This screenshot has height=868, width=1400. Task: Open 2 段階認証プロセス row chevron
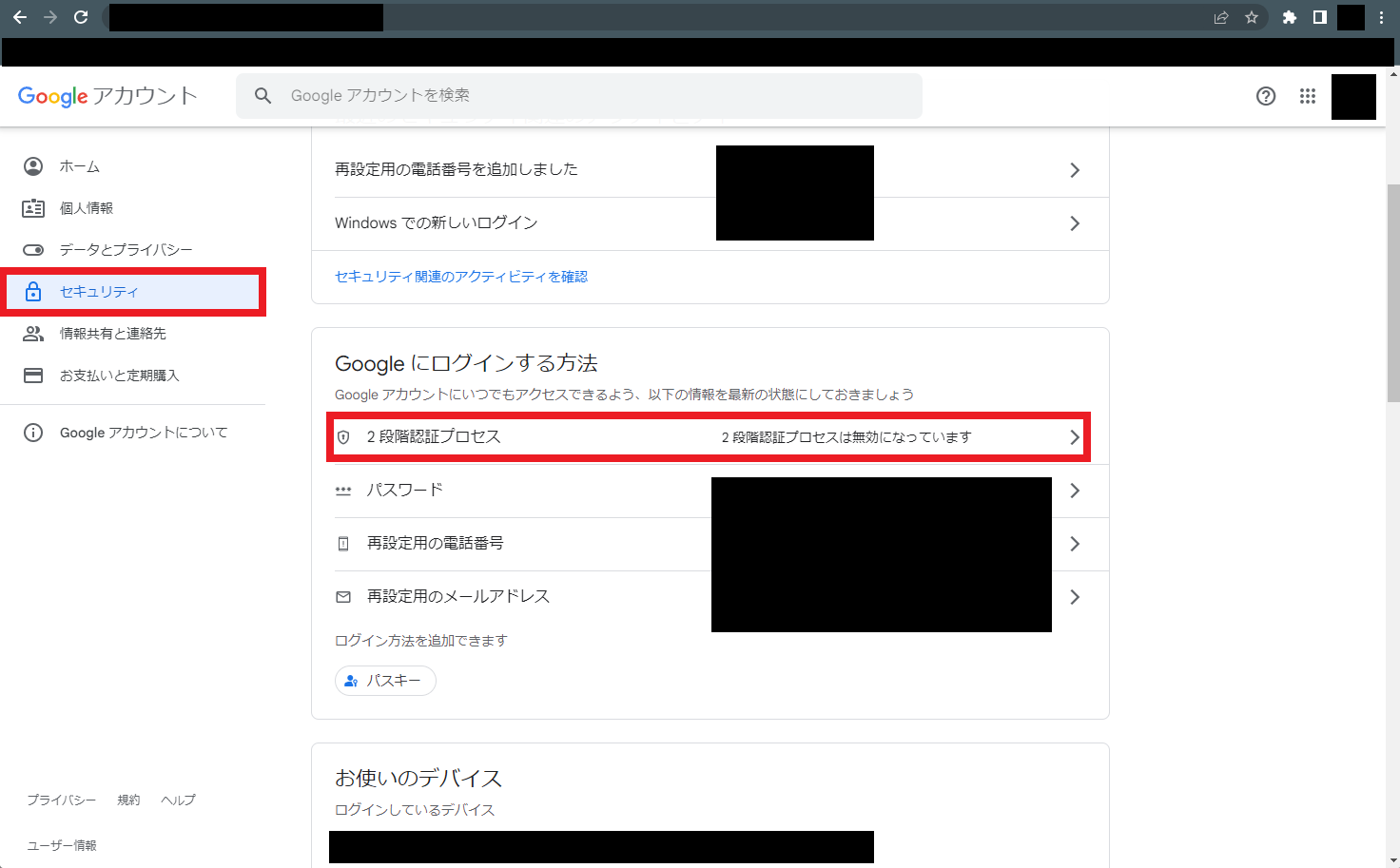pos(1075,437)
